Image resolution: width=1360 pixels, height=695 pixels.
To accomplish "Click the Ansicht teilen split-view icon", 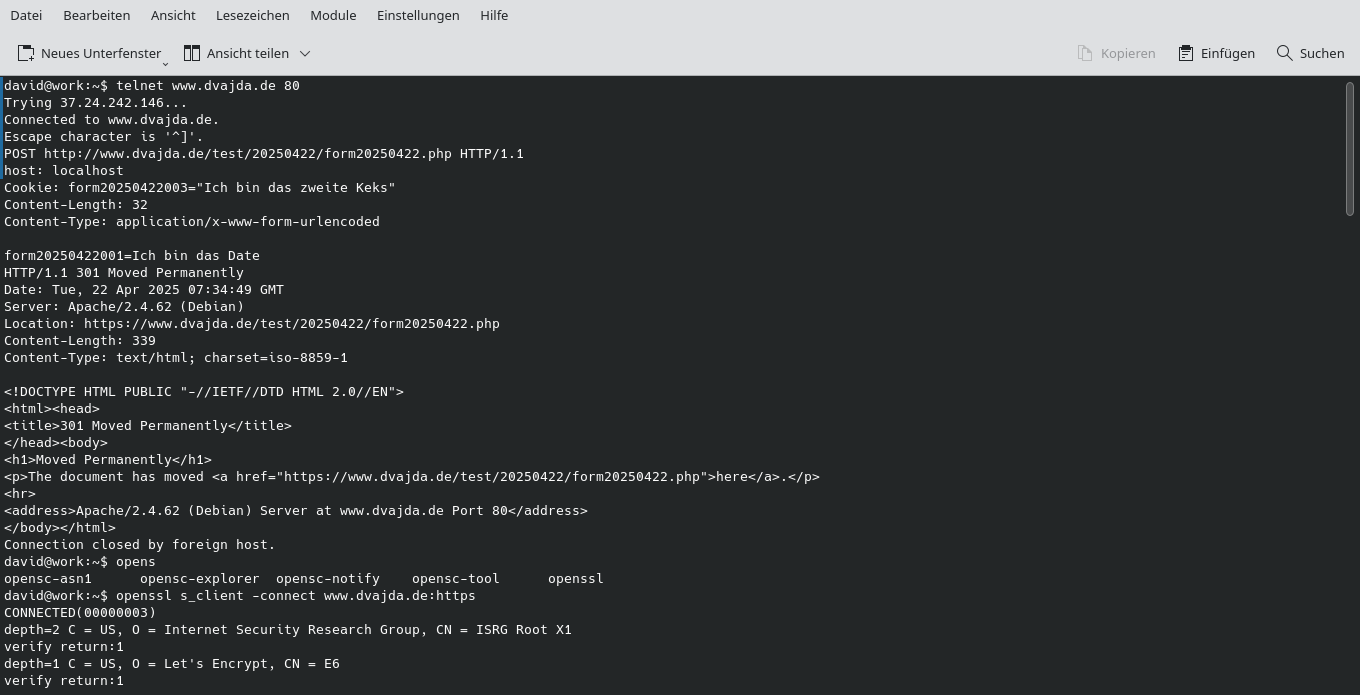I will pyautogui.click(x=193, y=53).
